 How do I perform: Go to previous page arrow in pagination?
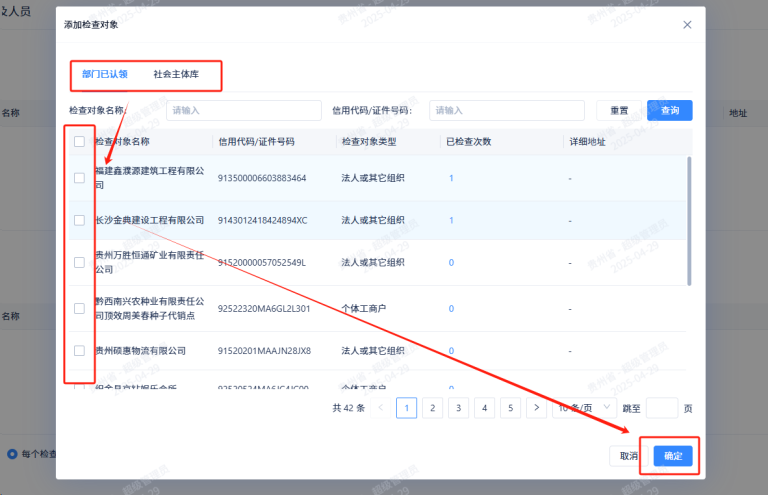click(381, 408)
